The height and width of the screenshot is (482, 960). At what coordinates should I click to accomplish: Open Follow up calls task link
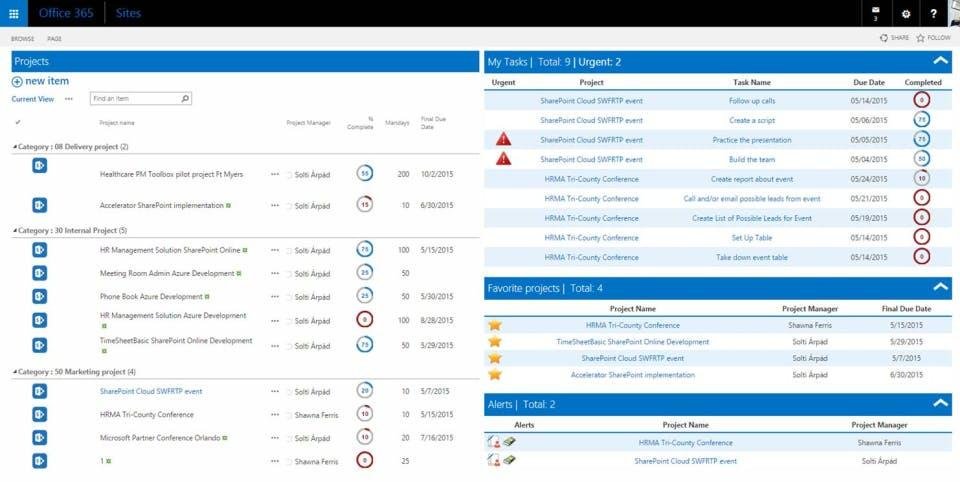pos(752,100)
